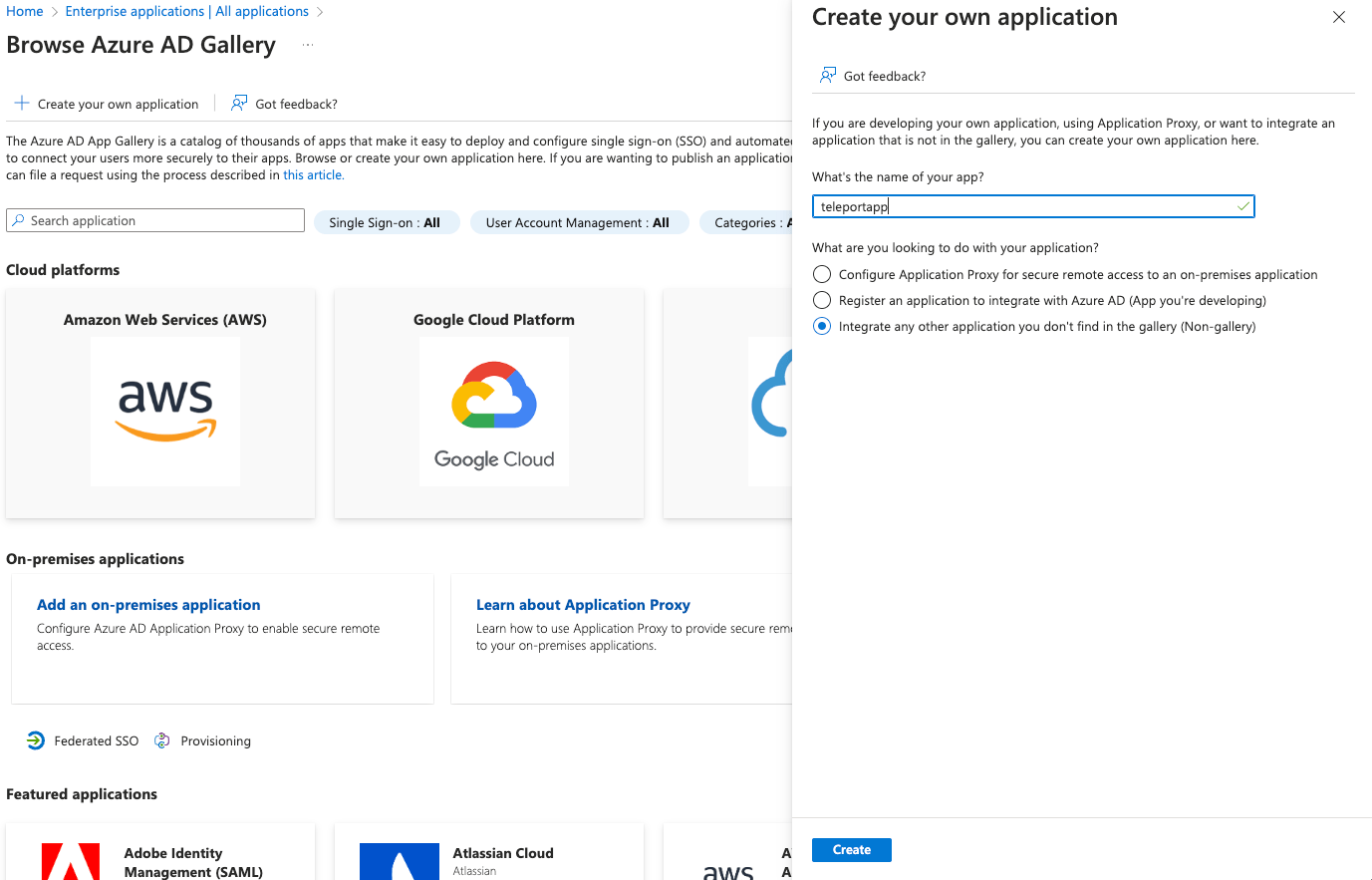
Task: Click the plus icon next to Create your own application
Action: pos(21,103)
